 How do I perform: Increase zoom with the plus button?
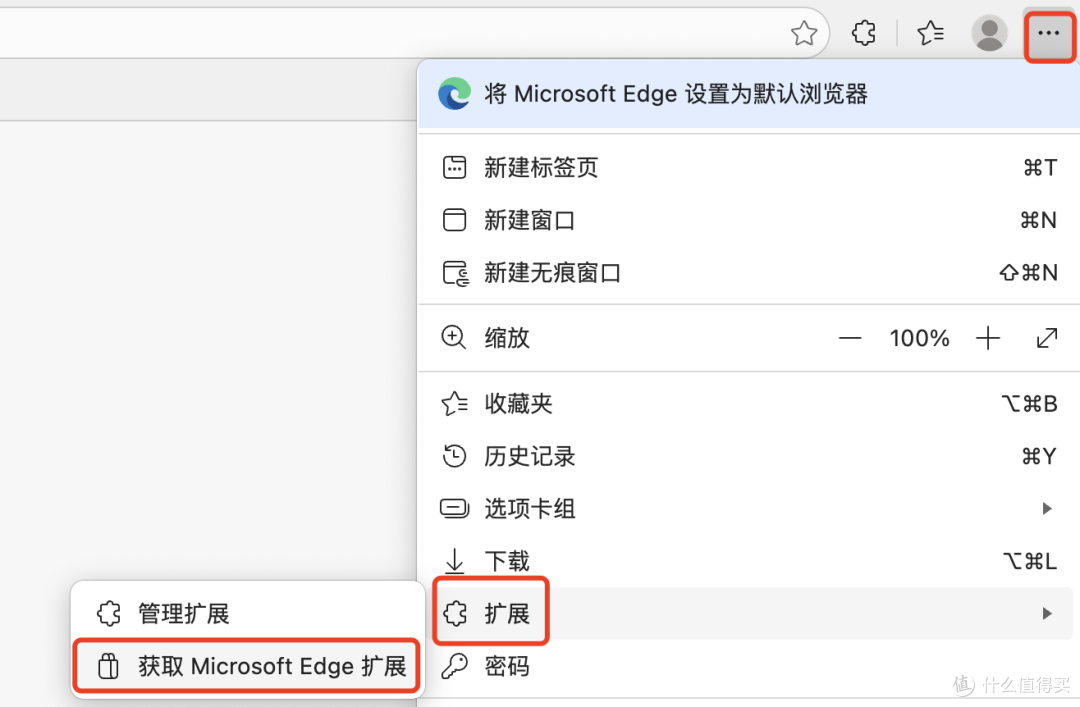point(988,338)
